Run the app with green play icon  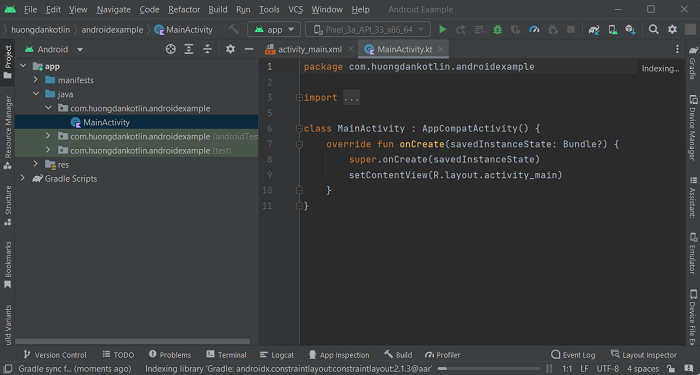click(x=442, y=29)
